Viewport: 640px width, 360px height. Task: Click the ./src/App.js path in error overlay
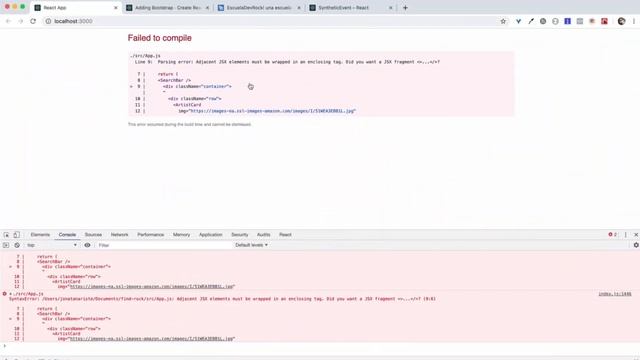coord(145,56)
